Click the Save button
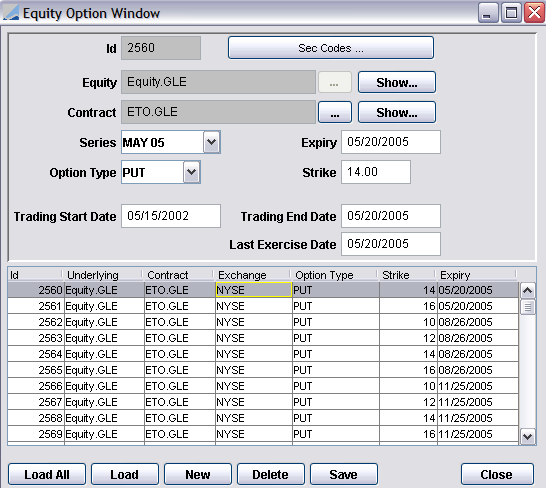Image resolution: width=546 pixels, height=488 pixels. click(343, 474)
